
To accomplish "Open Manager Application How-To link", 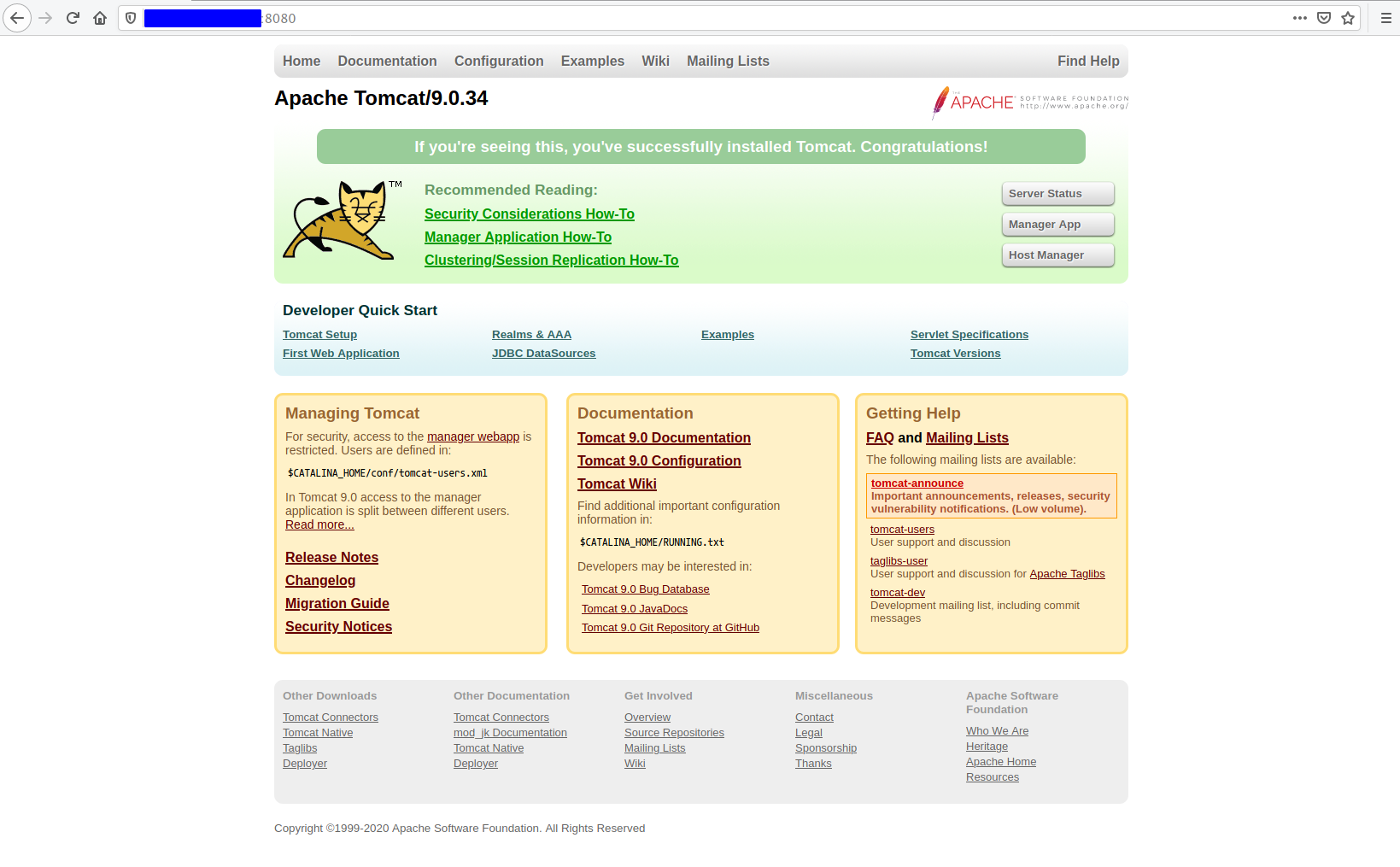I will 518,237.
